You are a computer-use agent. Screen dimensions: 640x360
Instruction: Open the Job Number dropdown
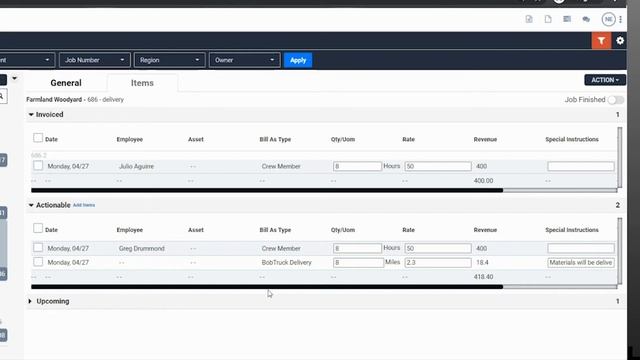95,60
